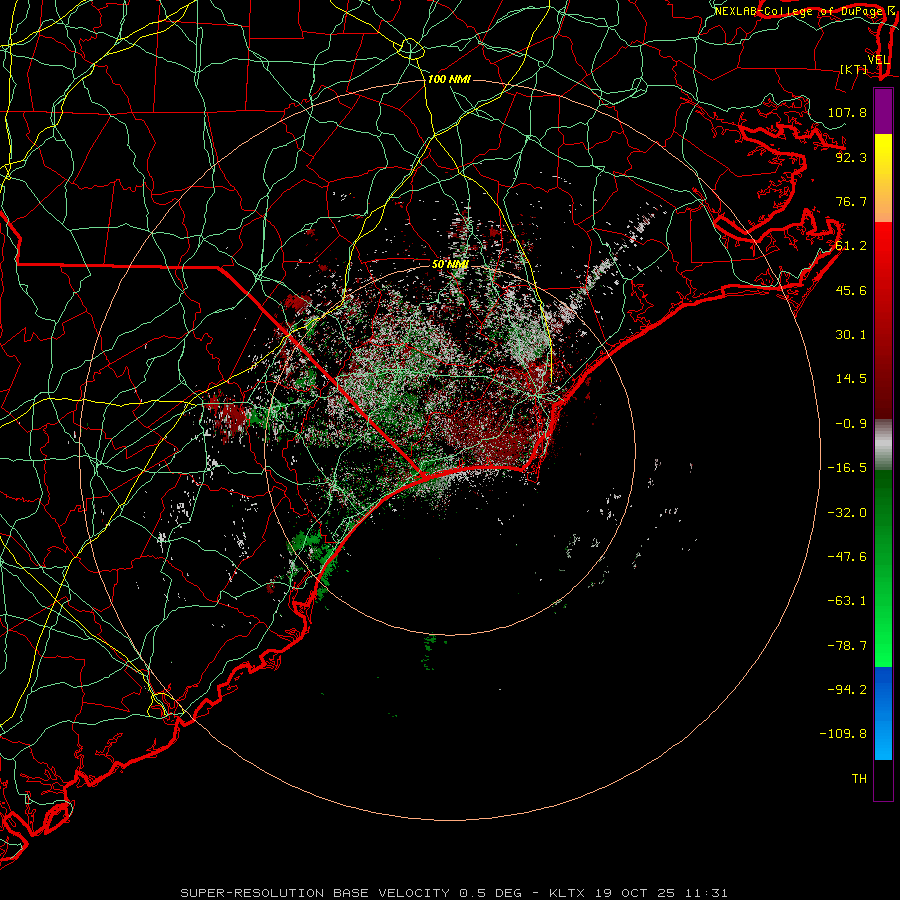Click the purple segment of the velocity scale
Viewport: 900px width, 900px height.
[x=883, y=111]
